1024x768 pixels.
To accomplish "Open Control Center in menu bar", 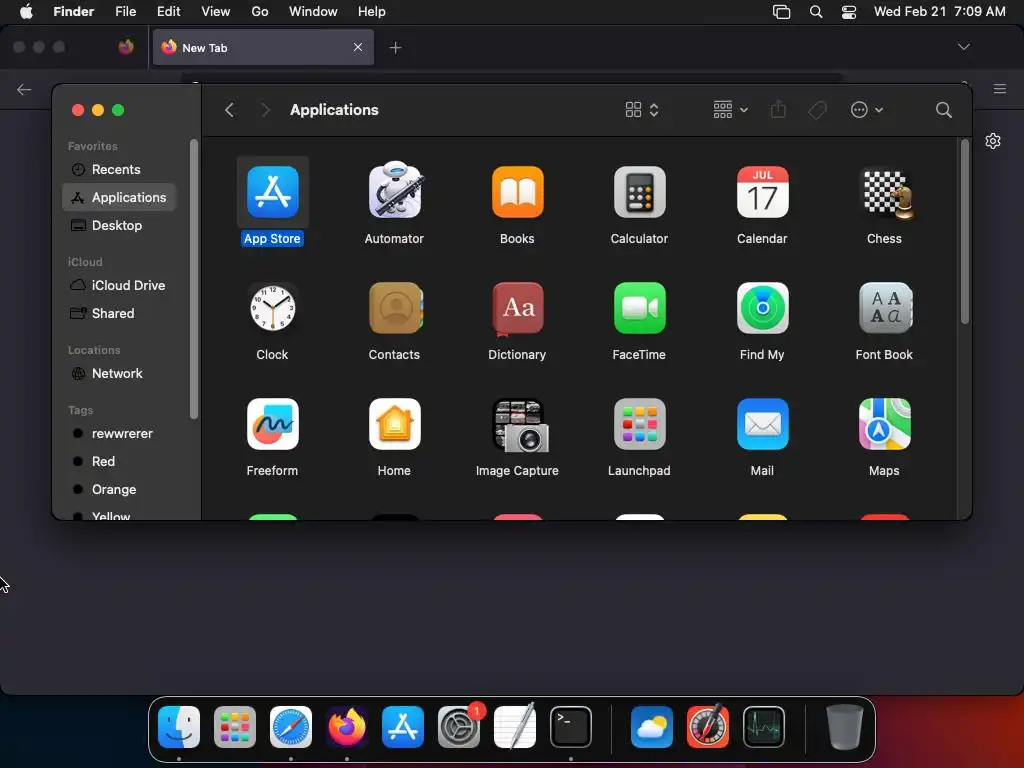I will click(848, 12).
